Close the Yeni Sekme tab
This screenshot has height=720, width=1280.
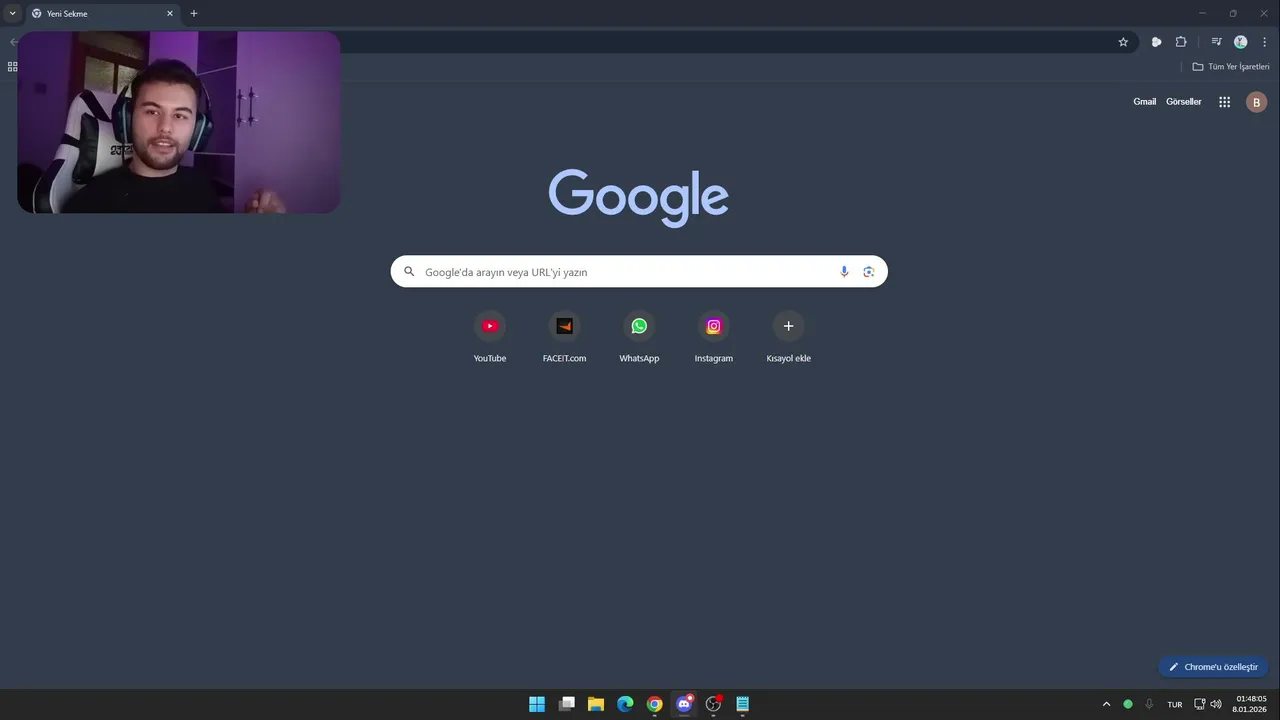click(x=170, y=14)
